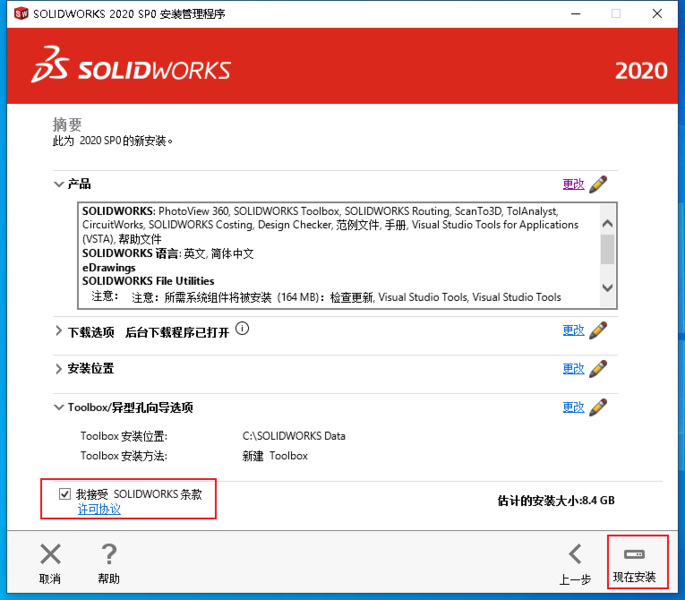Viewport: 685px width, 600px height.
Task: Click the 摘要 heading
Action: (x=67, y=125)
